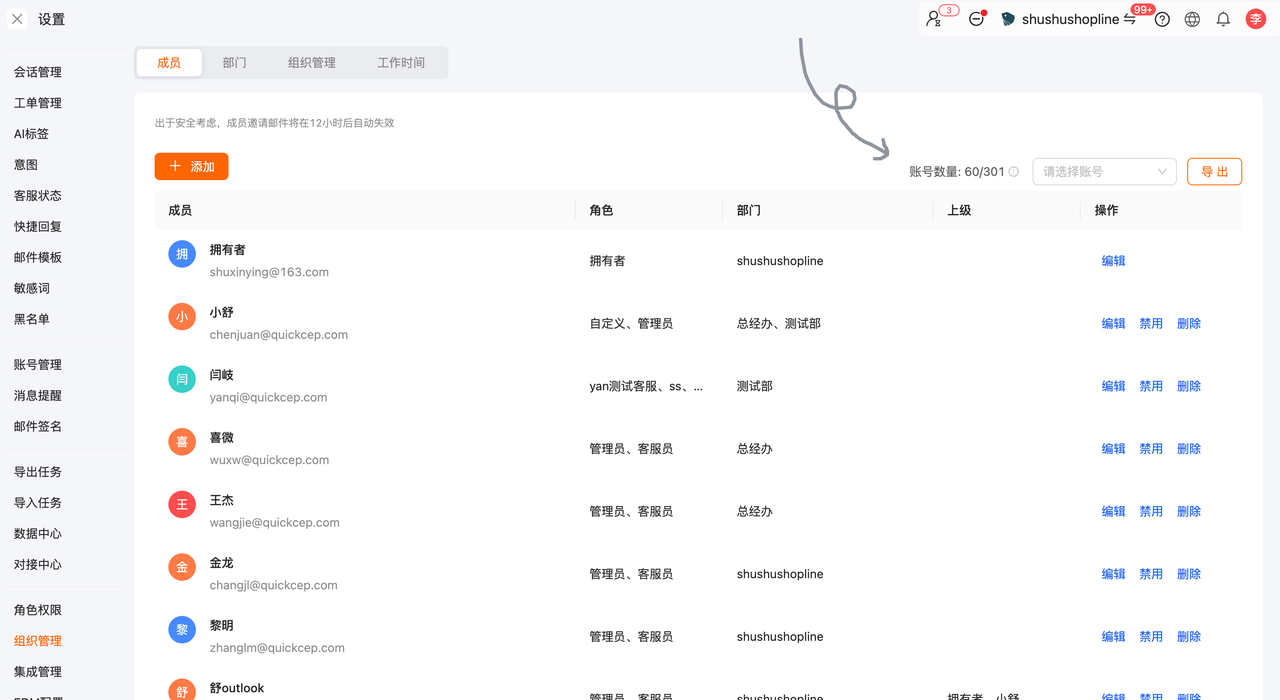This screenshot has width=1280, height=700.
Task: Switch to the 工作时间 tab
Action: [x=401, y=63]
